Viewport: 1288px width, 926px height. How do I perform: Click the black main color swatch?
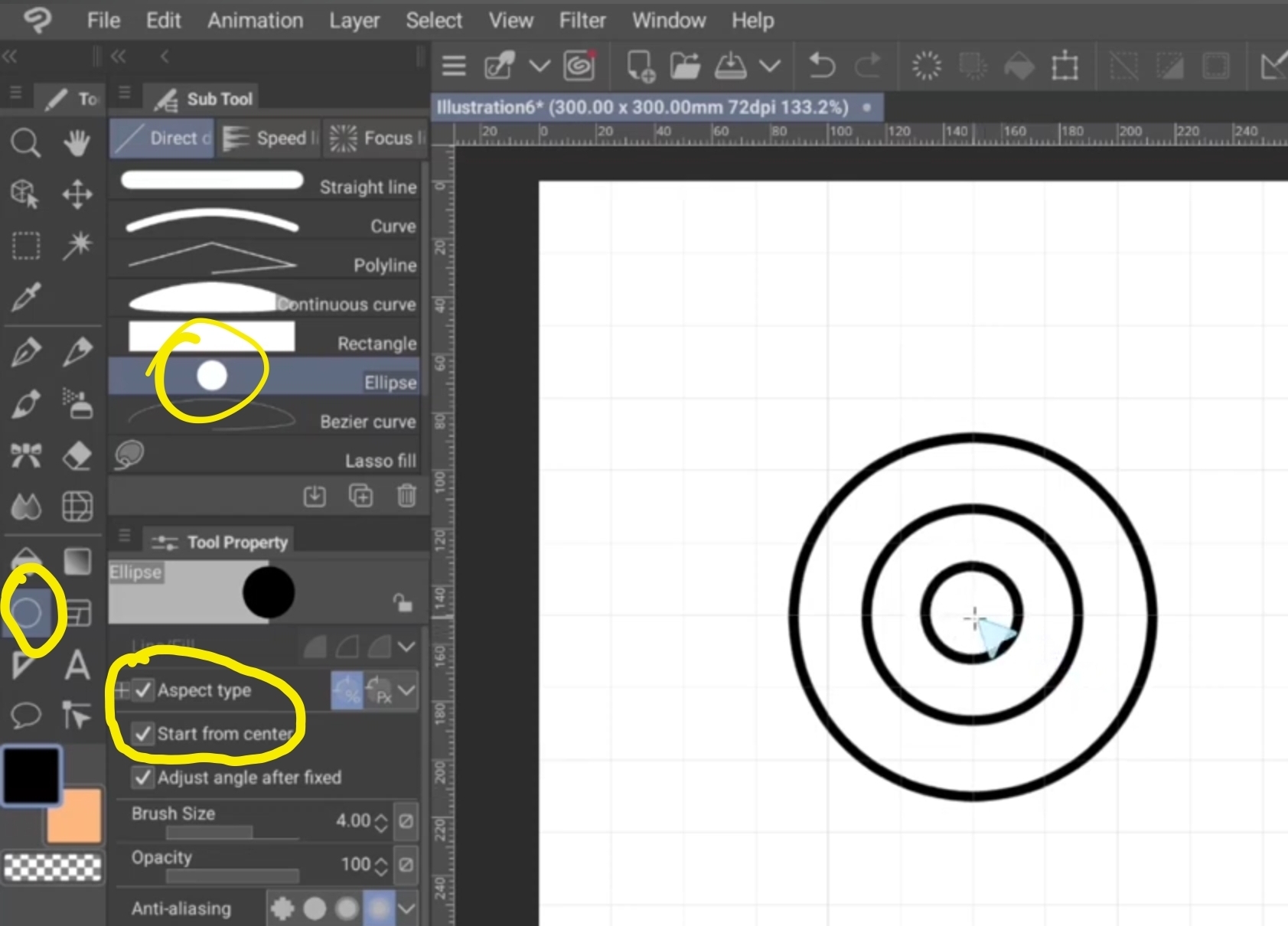click(x=31, y=775)
